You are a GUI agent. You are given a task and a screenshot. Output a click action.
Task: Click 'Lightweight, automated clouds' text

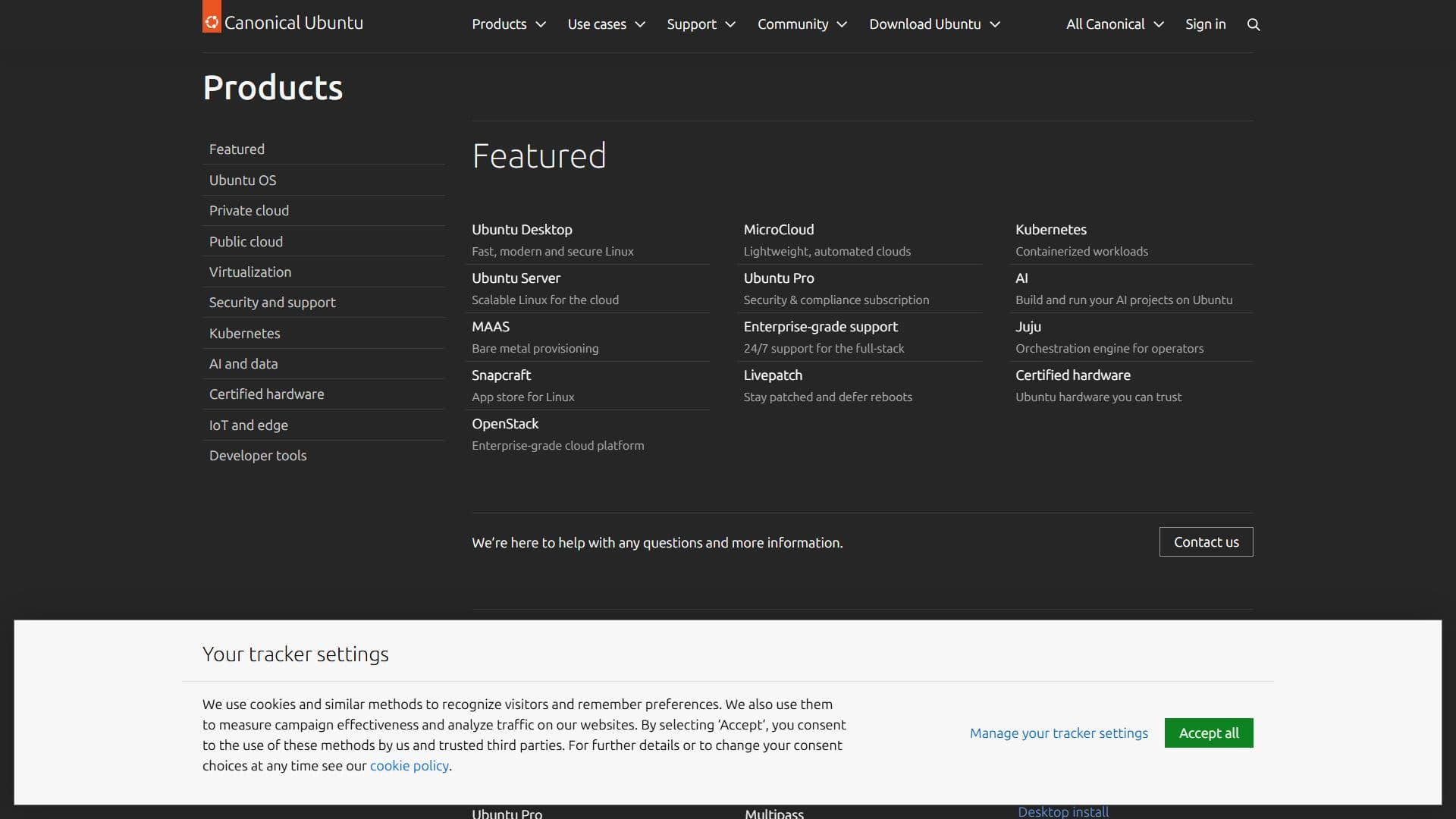(827, 252)
